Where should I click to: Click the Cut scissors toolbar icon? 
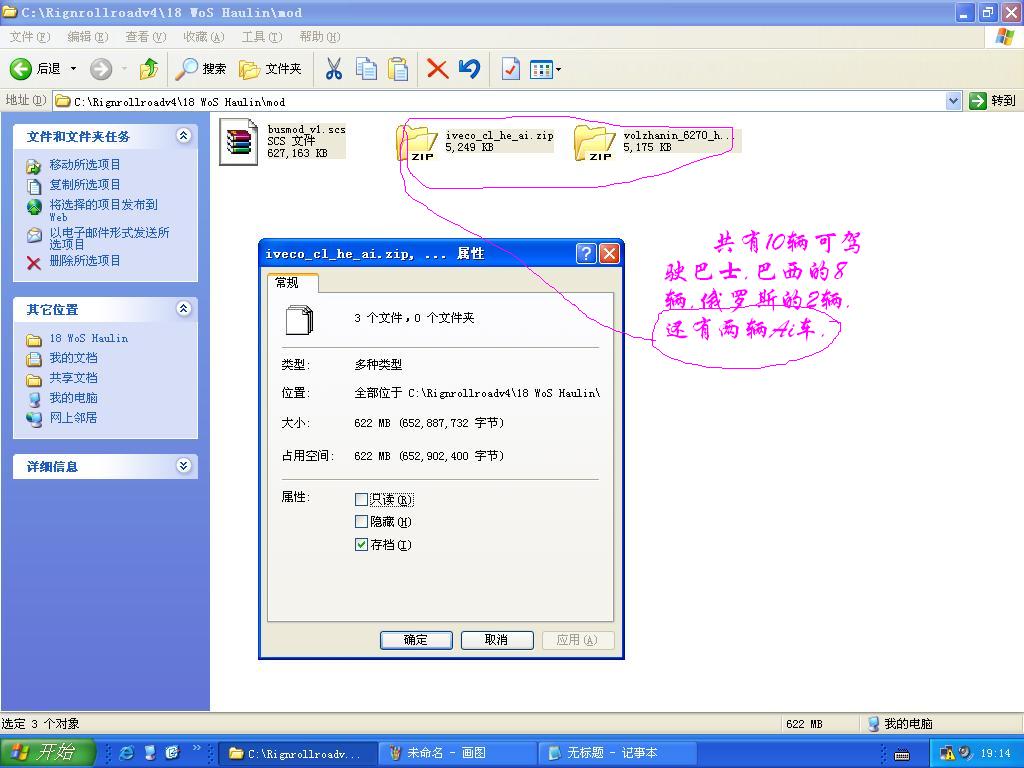click(x=334, y=69)
